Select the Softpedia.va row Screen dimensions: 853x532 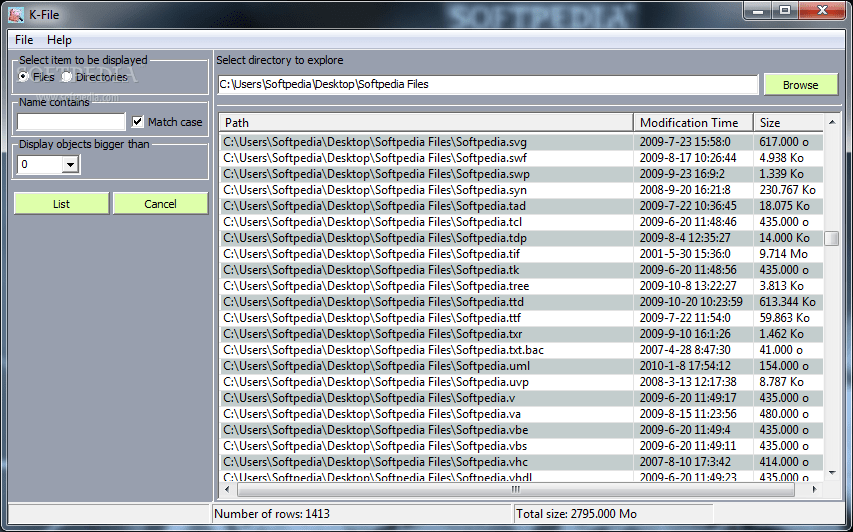coord(521,414)
